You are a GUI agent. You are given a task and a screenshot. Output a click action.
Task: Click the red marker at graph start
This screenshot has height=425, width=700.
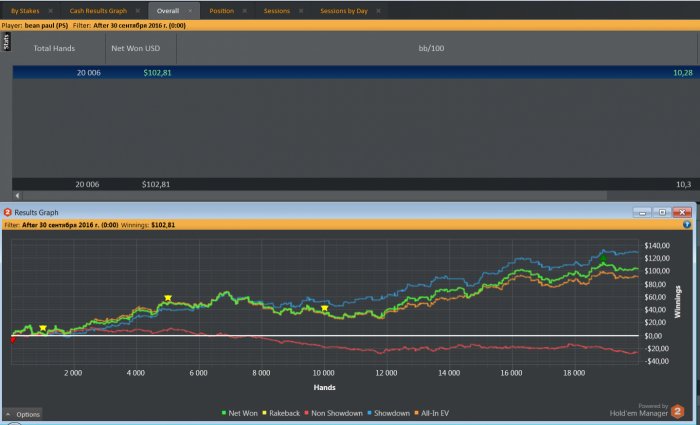13,340
